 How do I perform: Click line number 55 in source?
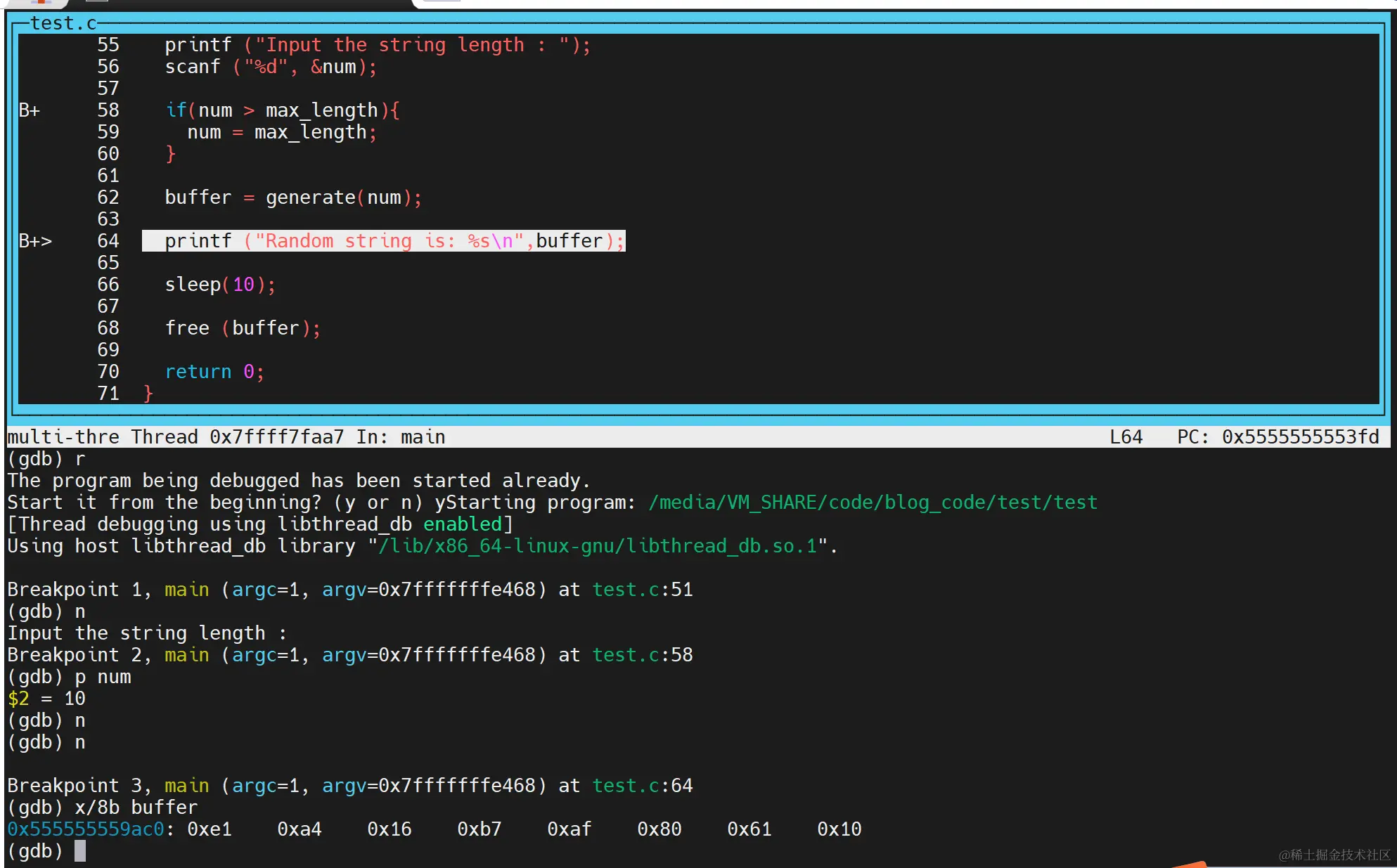click(x=108, y=45)
